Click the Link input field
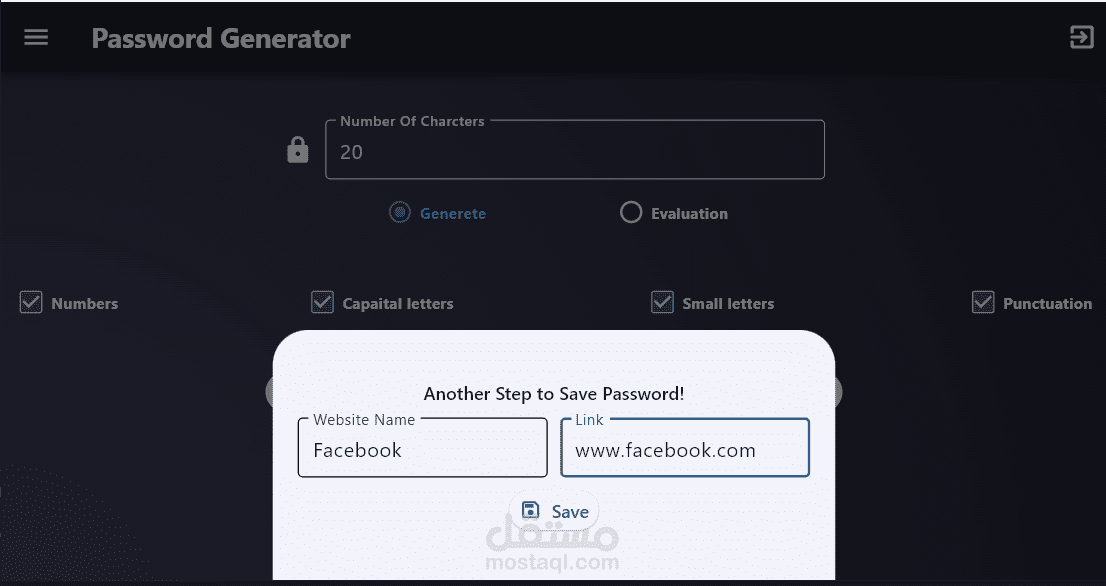 point(685,450)
